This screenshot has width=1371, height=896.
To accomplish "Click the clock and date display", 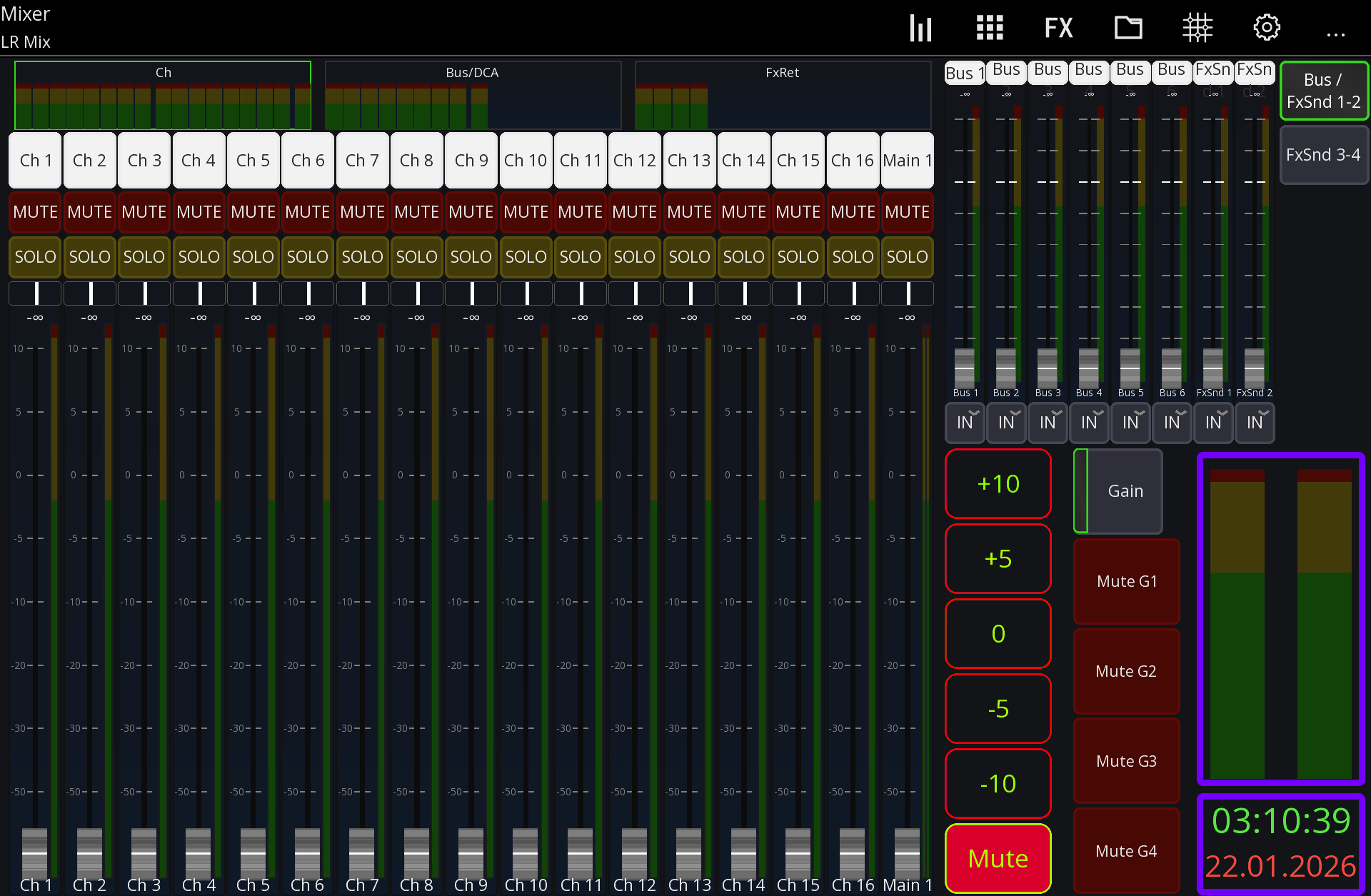I will coord(1281,844).
